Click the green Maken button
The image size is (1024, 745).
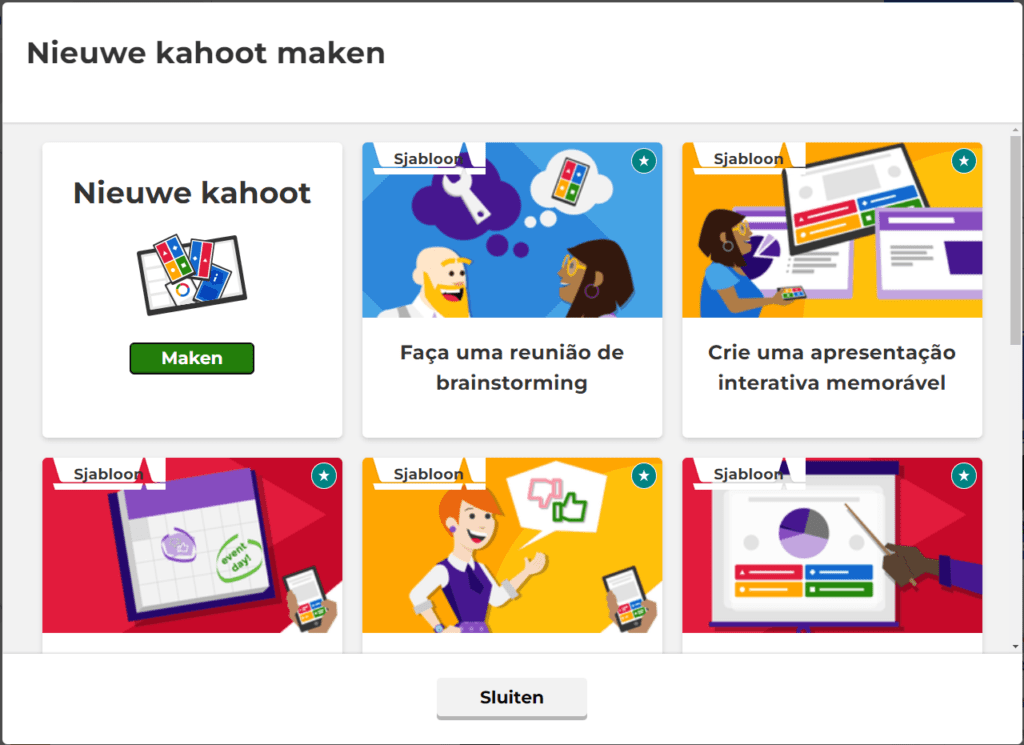click(192, 358)
